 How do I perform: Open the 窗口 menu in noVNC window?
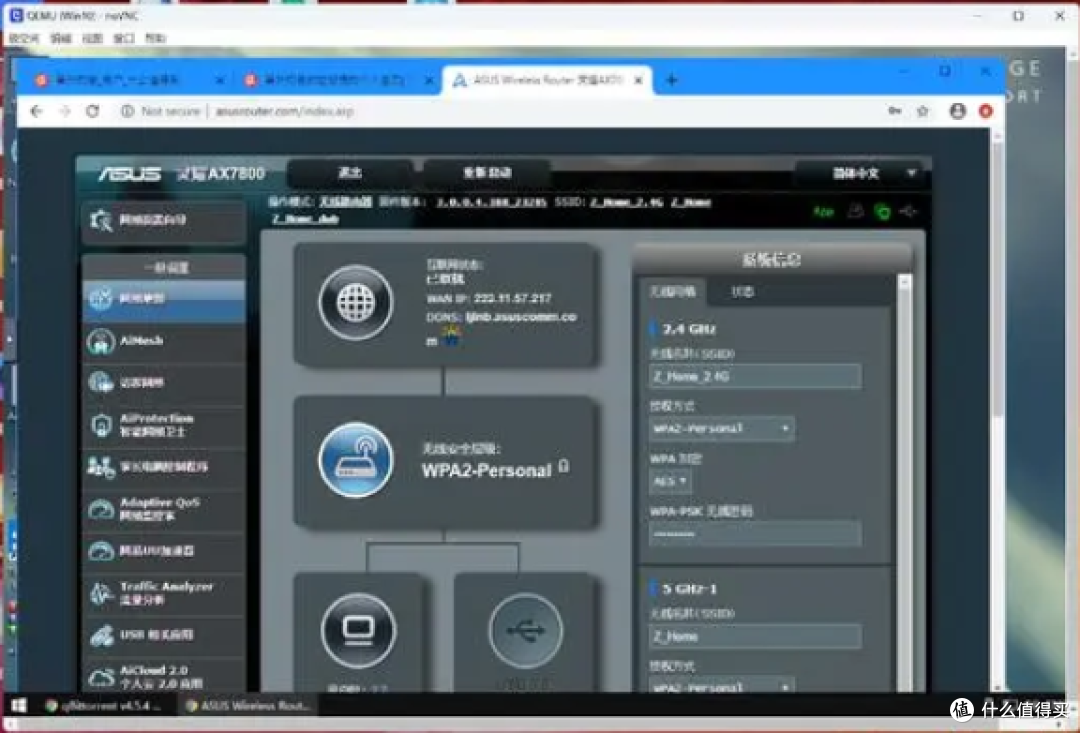[124, 38]
